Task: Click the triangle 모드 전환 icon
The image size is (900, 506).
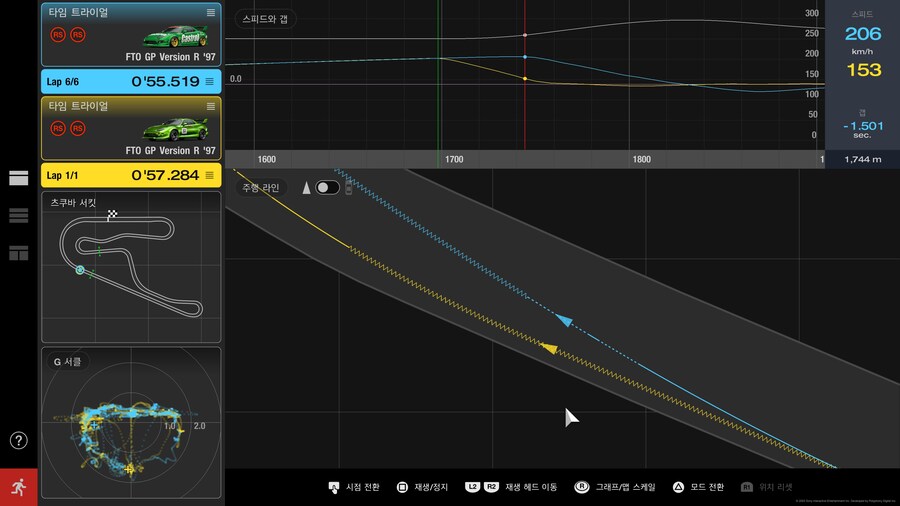Action: (679, 487)
